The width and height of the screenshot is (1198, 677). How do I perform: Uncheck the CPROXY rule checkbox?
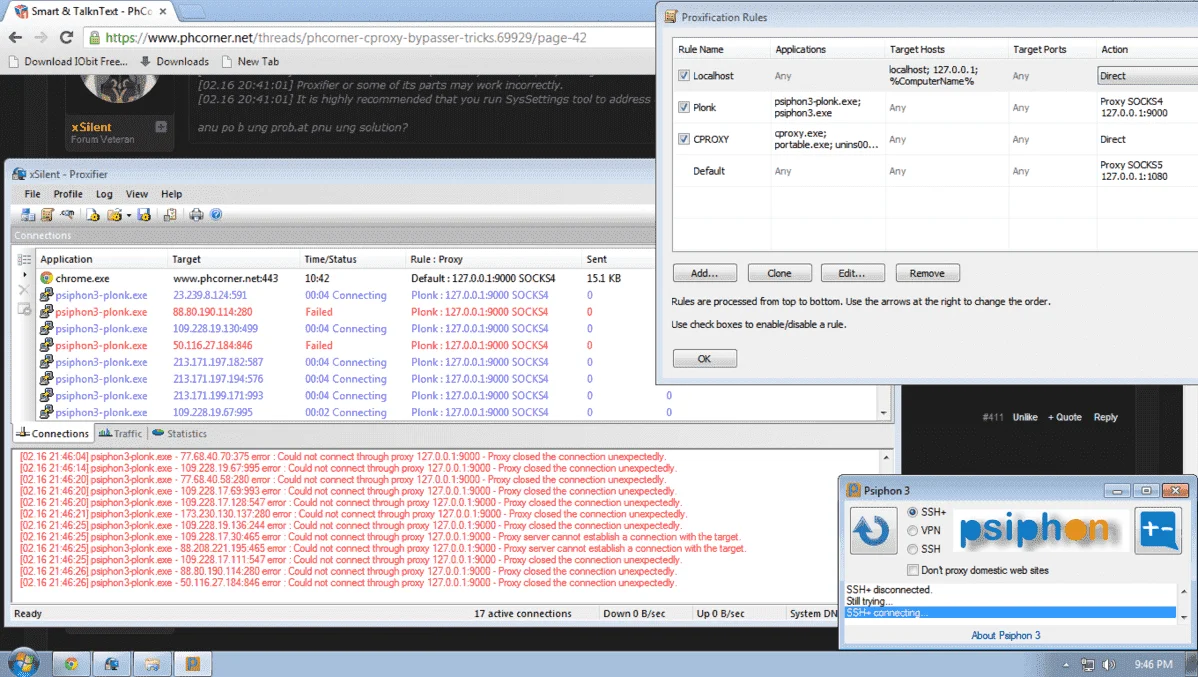[x=684, y=139]
